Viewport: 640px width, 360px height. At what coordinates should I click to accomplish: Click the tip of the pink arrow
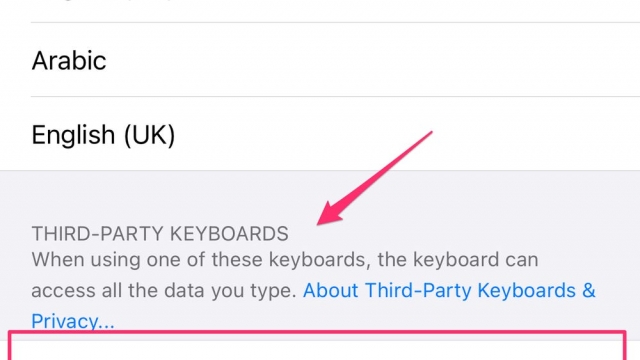click(x=319, y=223)
